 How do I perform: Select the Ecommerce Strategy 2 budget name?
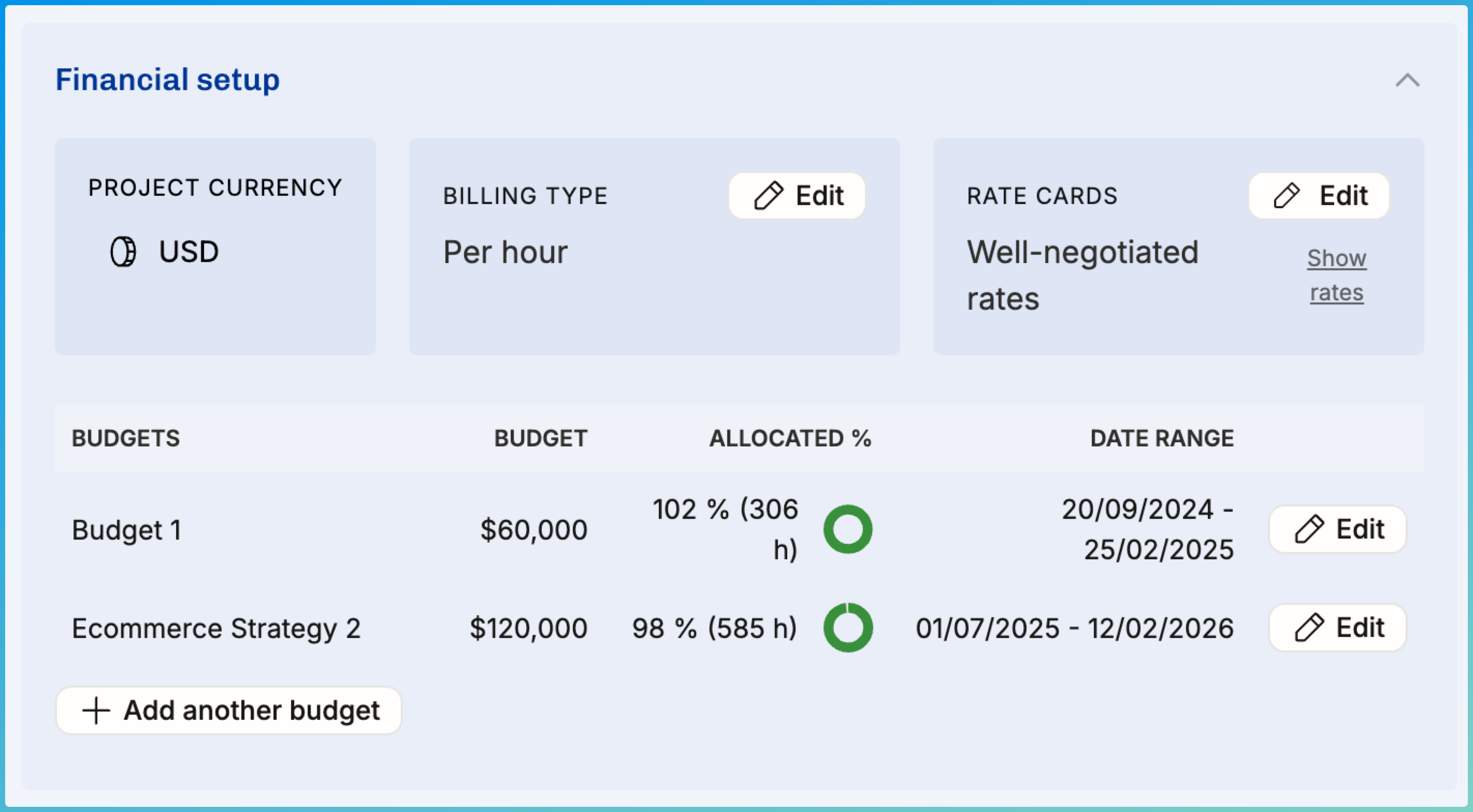[216, 629]
